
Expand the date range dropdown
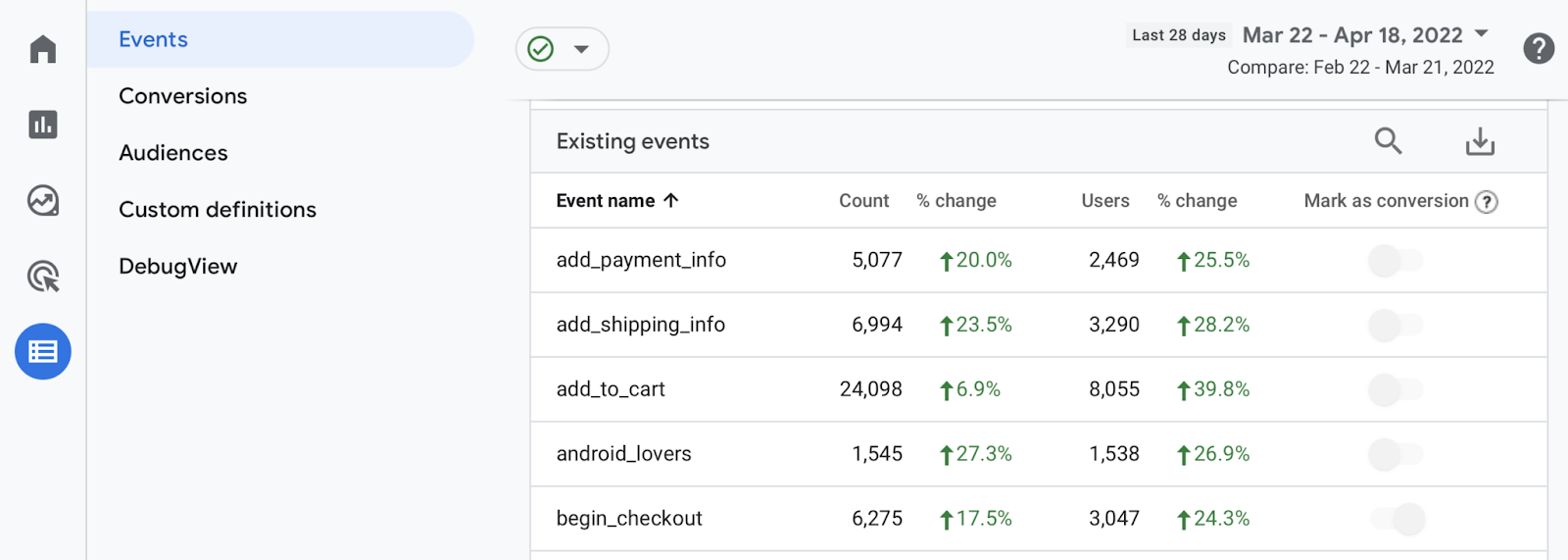1482,34
